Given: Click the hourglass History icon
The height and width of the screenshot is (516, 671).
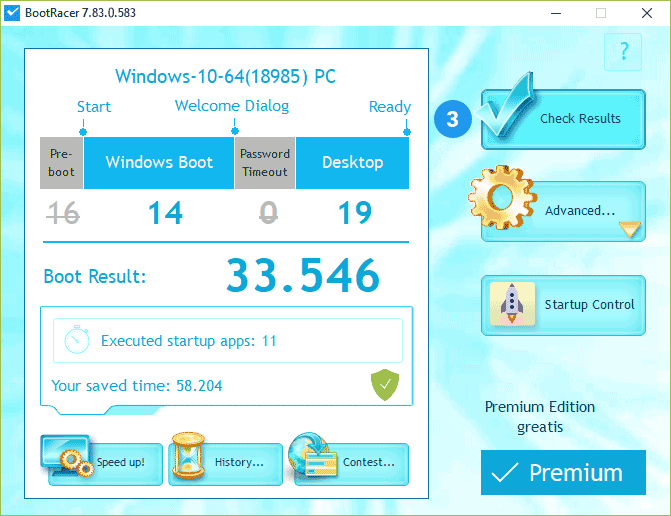Looking at the screenshot, I should tap(189, 459).
